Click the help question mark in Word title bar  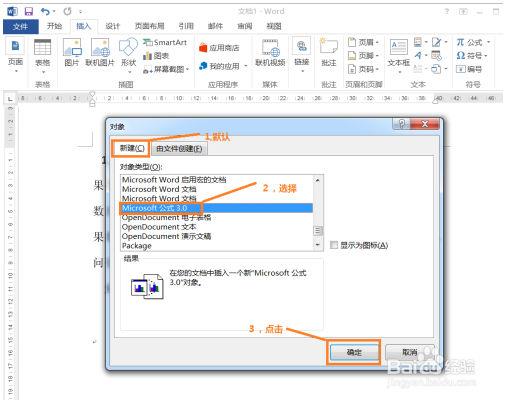446,12
